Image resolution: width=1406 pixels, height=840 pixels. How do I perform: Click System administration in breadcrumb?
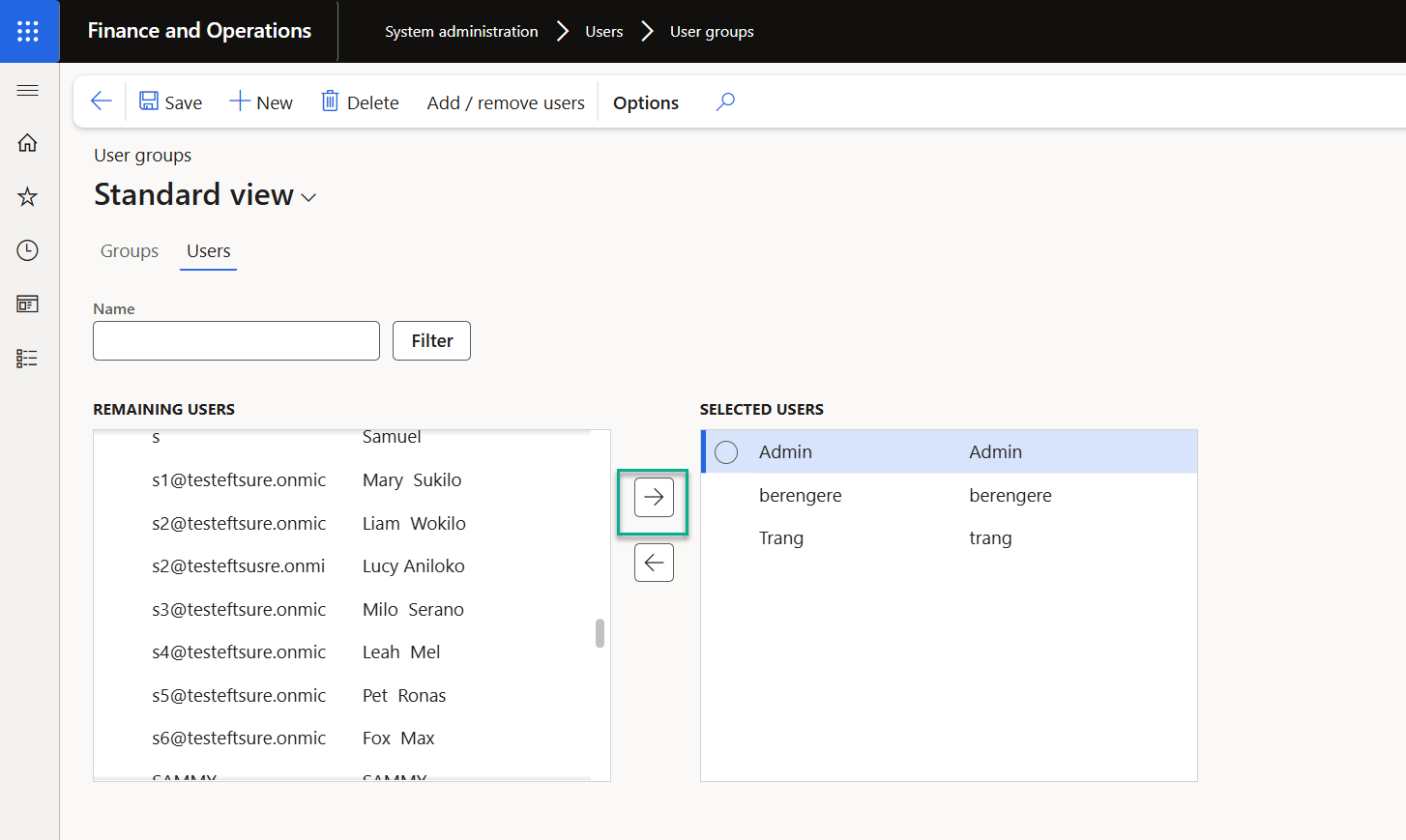coord(461,31)
